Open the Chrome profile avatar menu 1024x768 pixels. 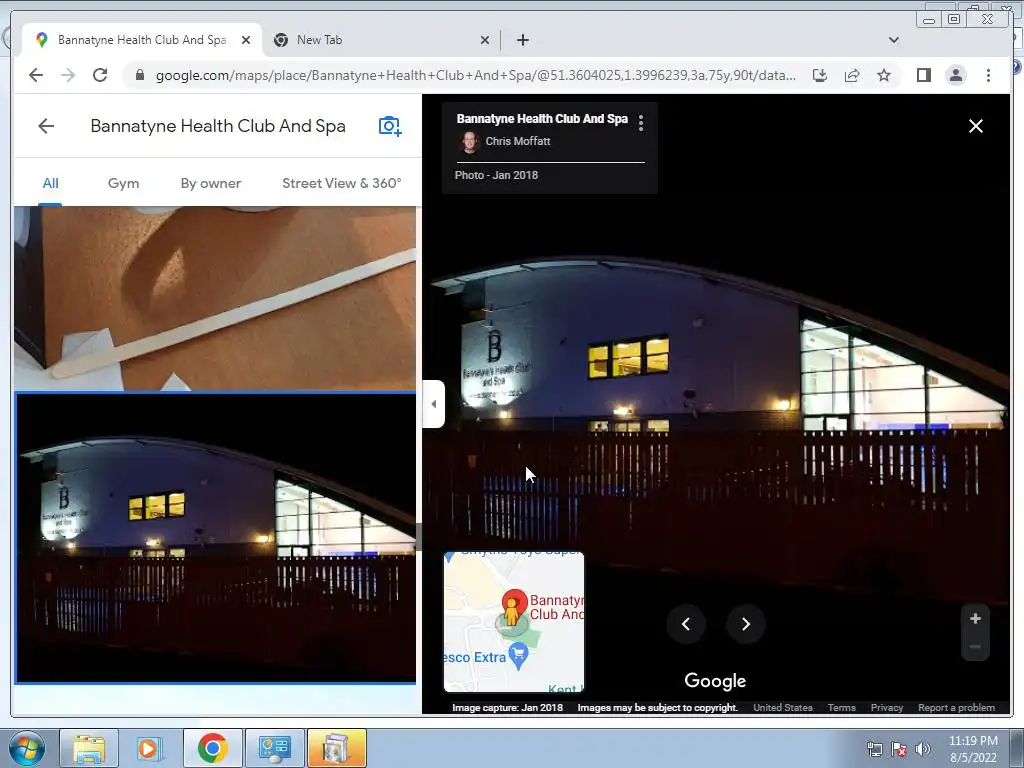click(955, 75)
